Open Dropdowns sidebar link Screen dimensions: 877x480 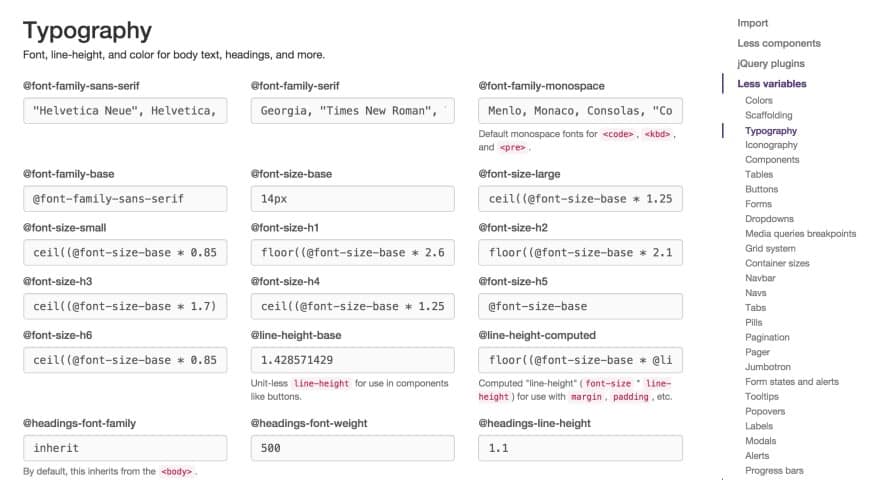pos(769,219)
